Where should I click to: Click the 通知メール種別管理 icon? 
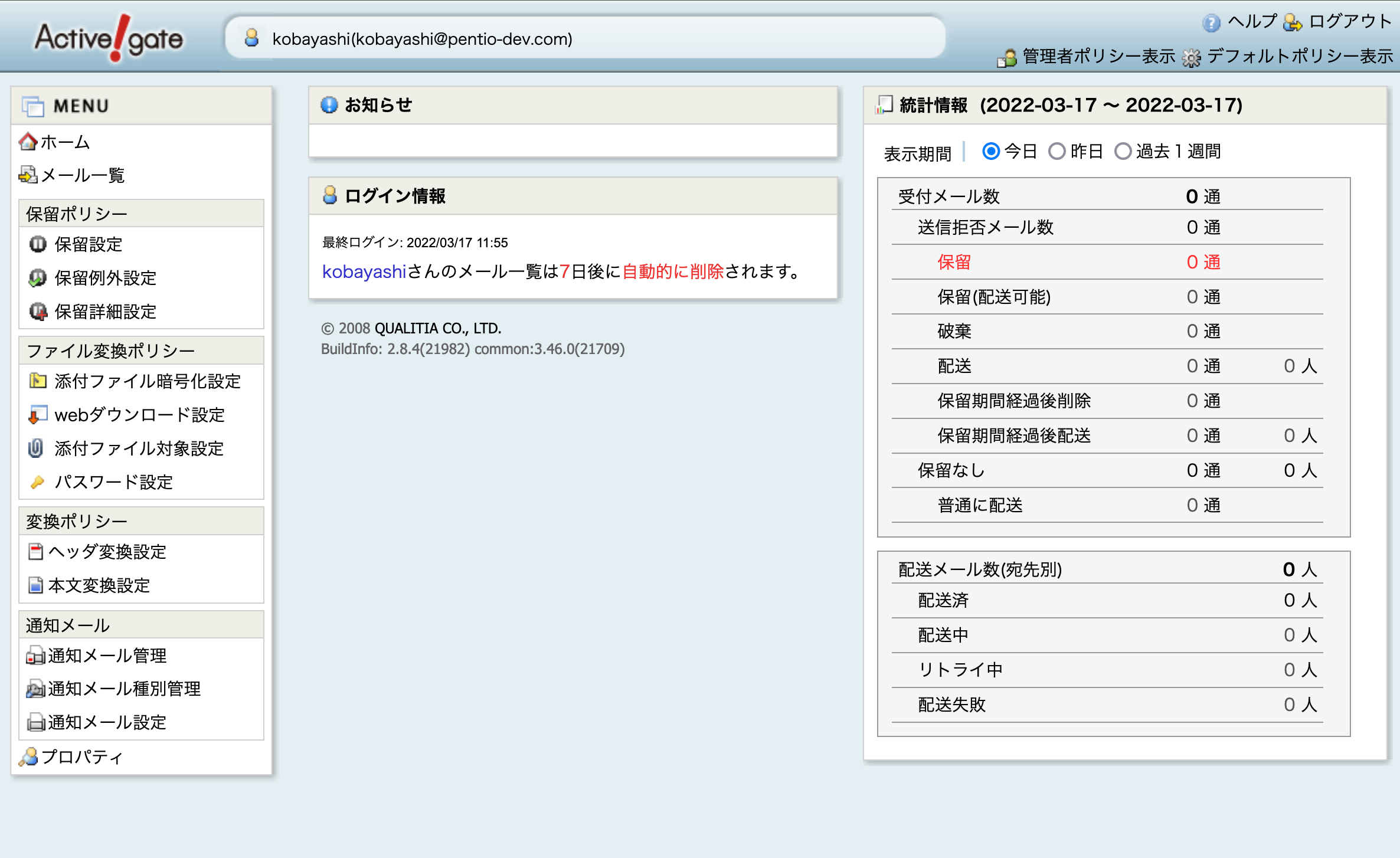coord(36,688)
